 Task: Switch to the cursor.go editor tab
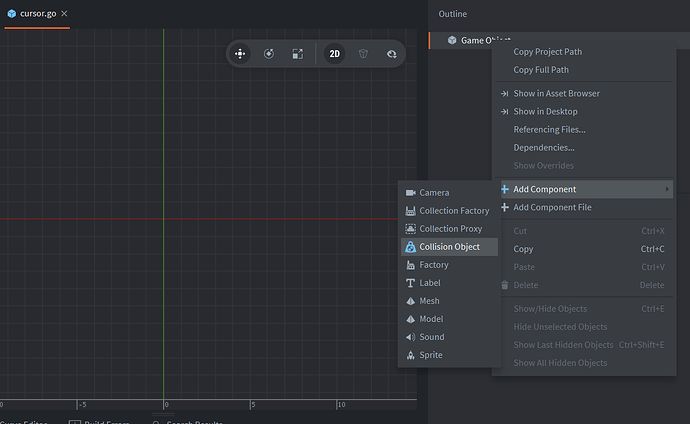tap(38, 14)
